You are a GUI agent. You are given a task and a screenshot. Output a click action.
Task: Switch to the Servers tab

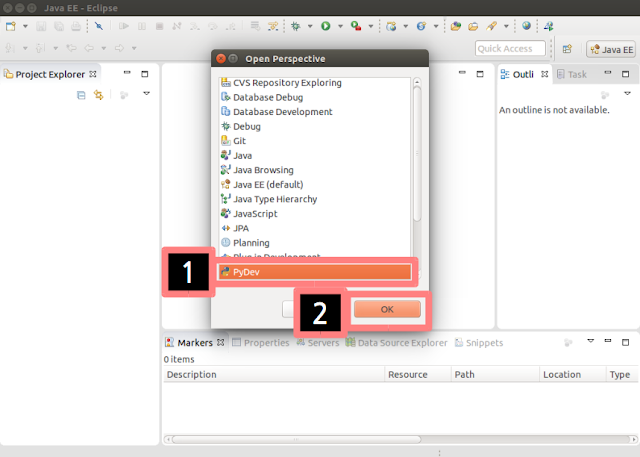[x=318, y=343]
